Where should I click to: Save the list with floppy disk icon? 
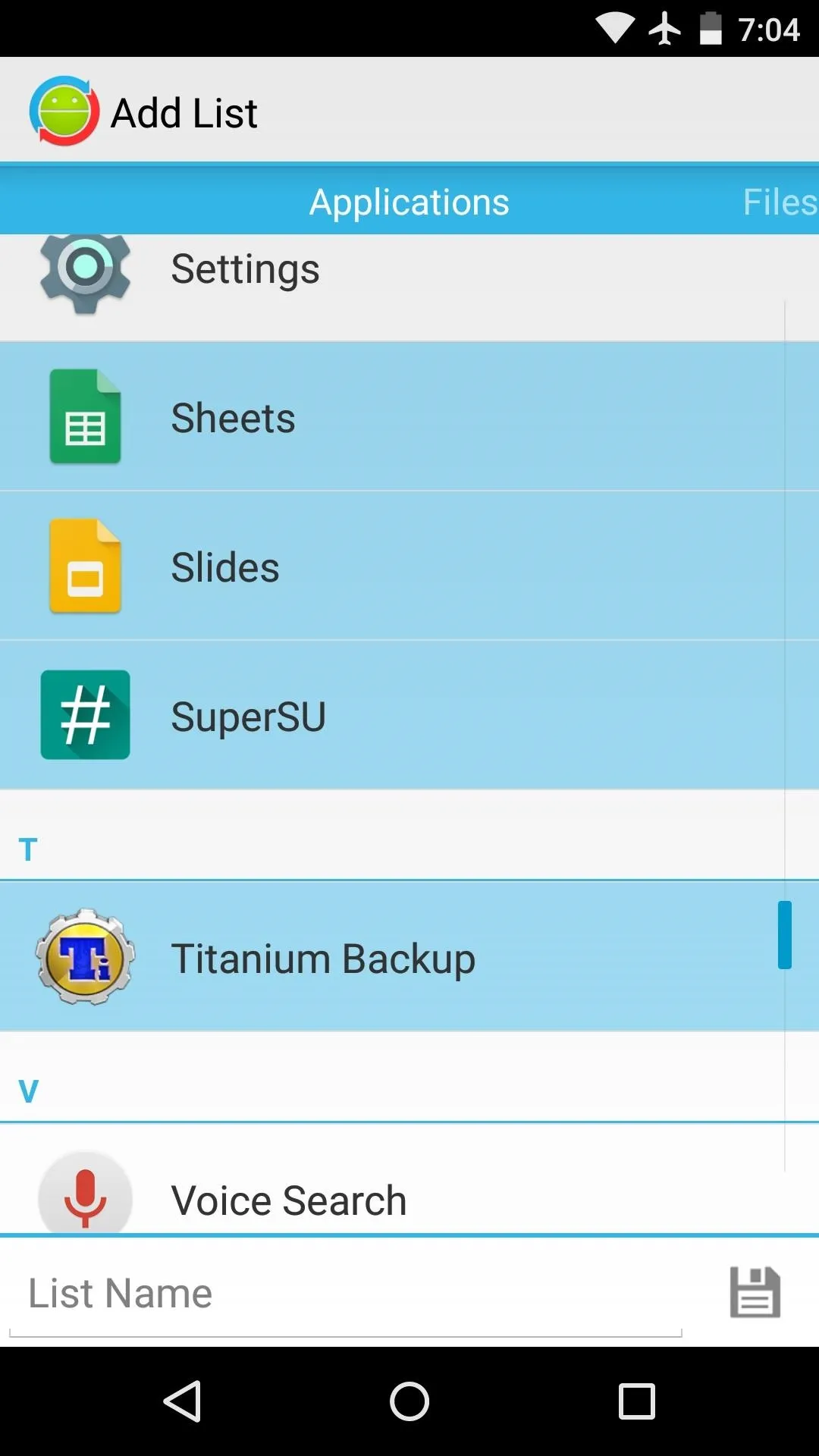[755, 1292]
